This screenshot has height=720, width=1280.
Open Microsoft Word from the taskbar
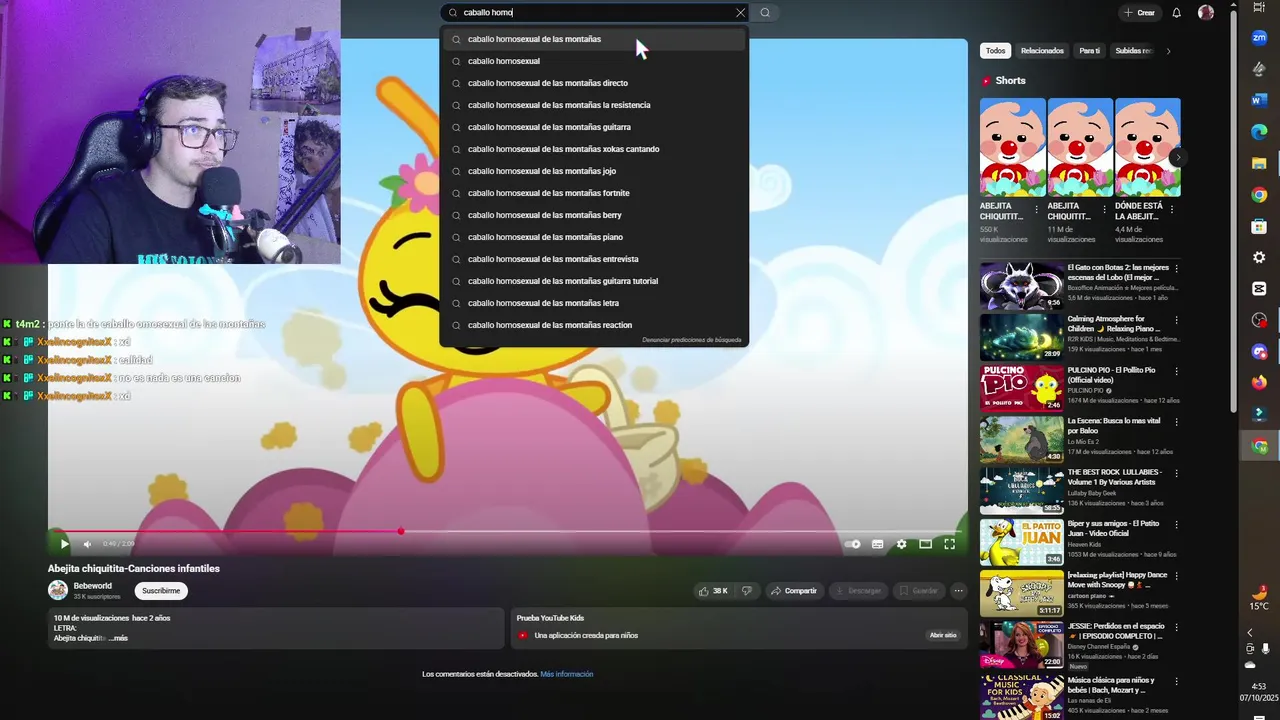[1259, 100]
